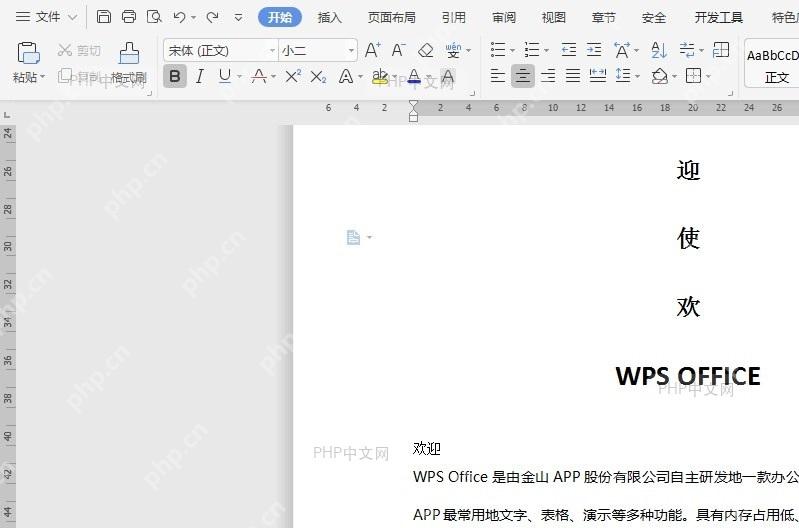Click the Redo arrow icon
Image resolution: width=799 pixels, height=528 pixels.
212,17
